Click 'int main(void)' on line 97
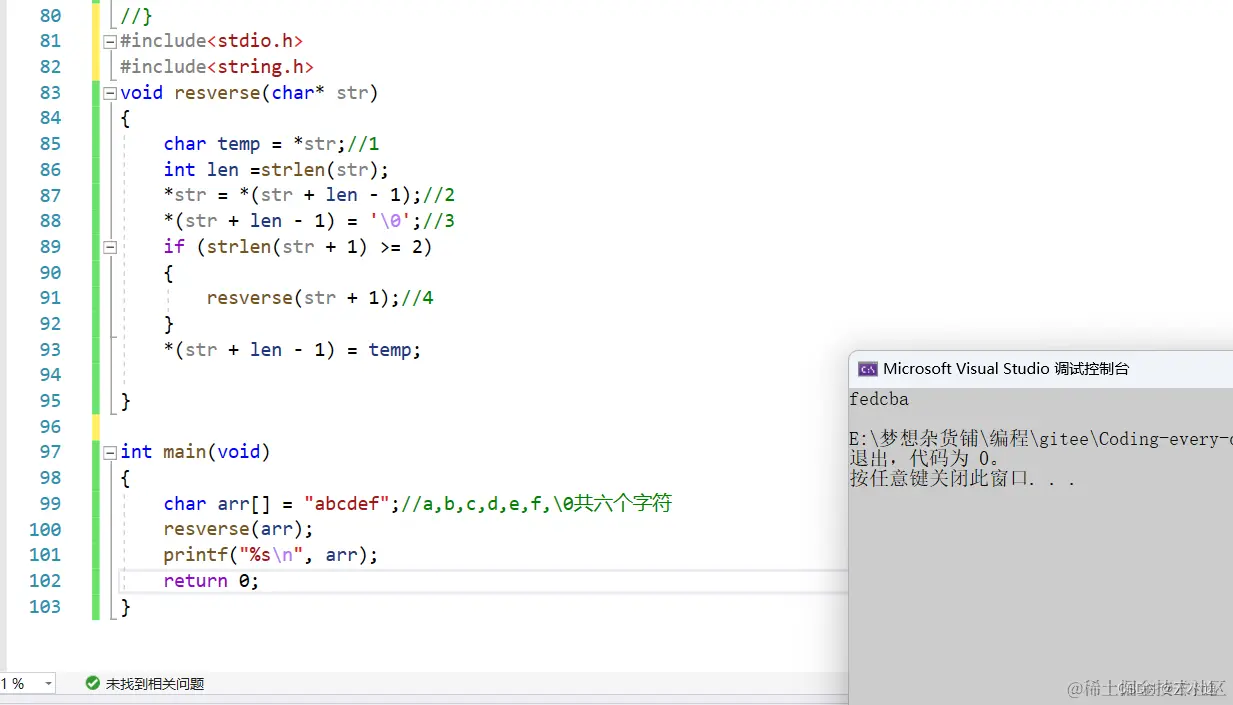Screen dimensions: 1233x705 [x=195, y=452]
